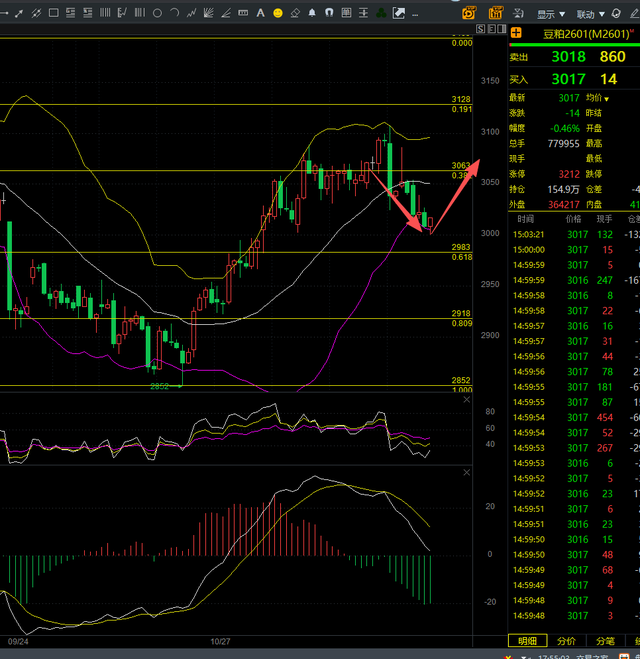The image size is (640, 659).
Task: Select the second retracement band tool
Action: click(x=88, y=13)
